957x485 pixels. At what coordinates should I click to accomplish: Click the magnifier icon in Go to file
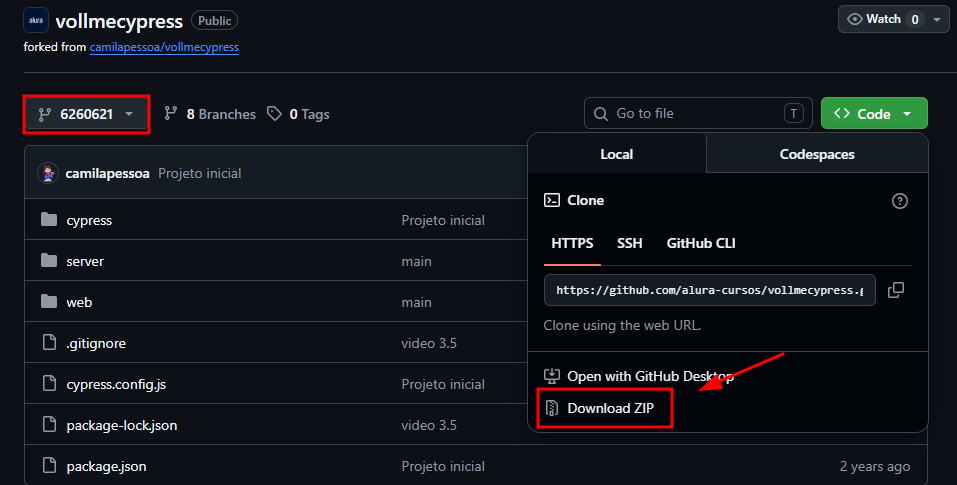601,114
